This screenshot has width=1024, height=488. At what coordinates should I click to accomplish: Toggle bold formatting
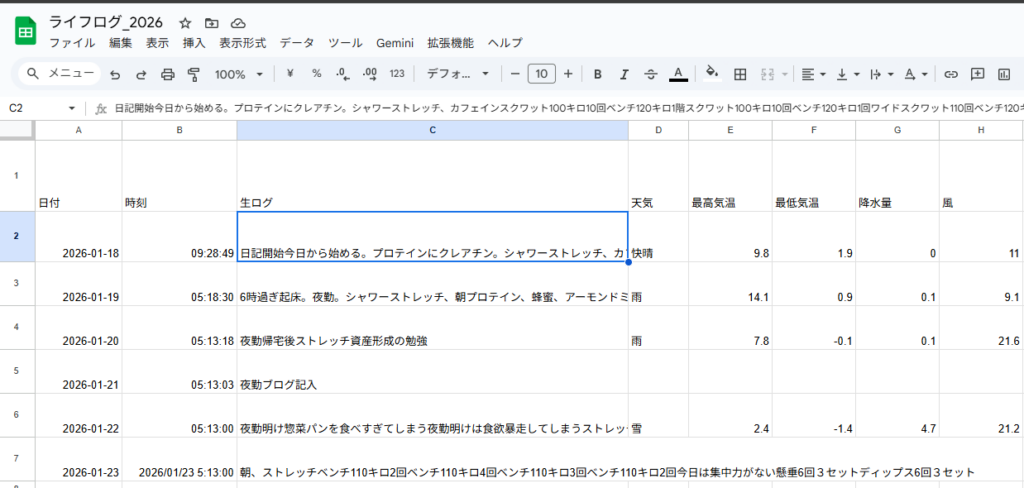[x=597, y=74]
